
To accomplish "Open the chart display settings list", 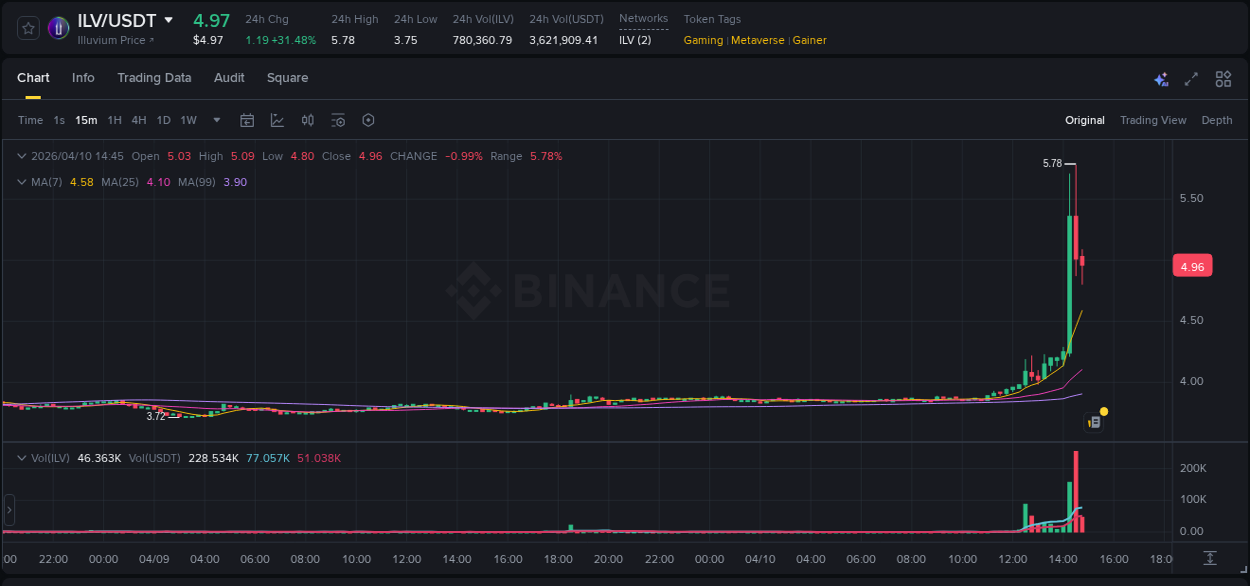I will point(338,120).
